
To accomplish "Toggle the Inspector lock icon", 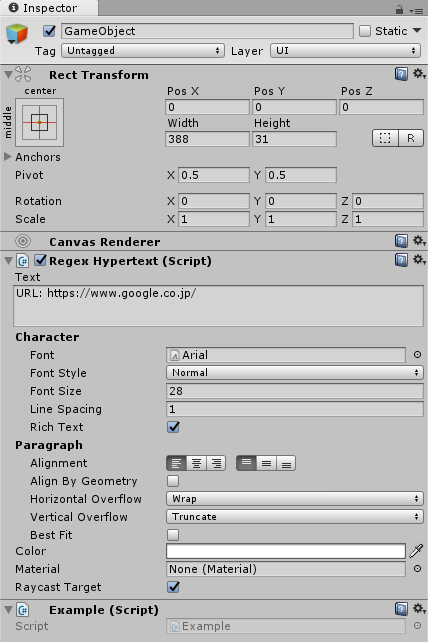I will 399,9.
